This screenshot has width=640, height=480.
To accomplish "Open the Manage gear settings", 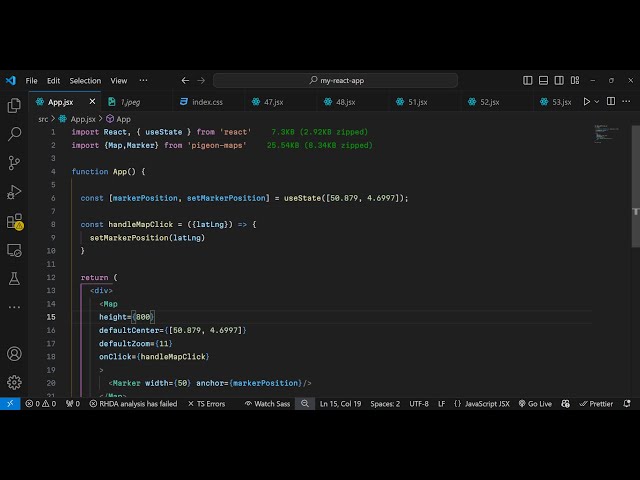I will (x=14, y=382).
